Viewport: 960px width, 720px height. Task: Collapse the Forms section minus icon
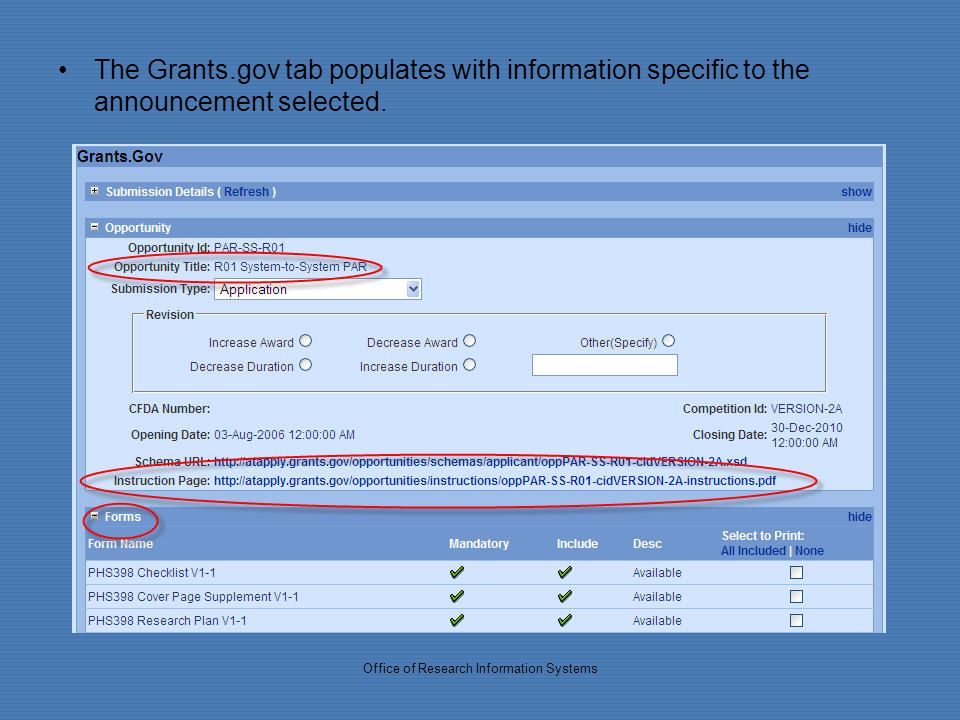click(x=94, y=516)
